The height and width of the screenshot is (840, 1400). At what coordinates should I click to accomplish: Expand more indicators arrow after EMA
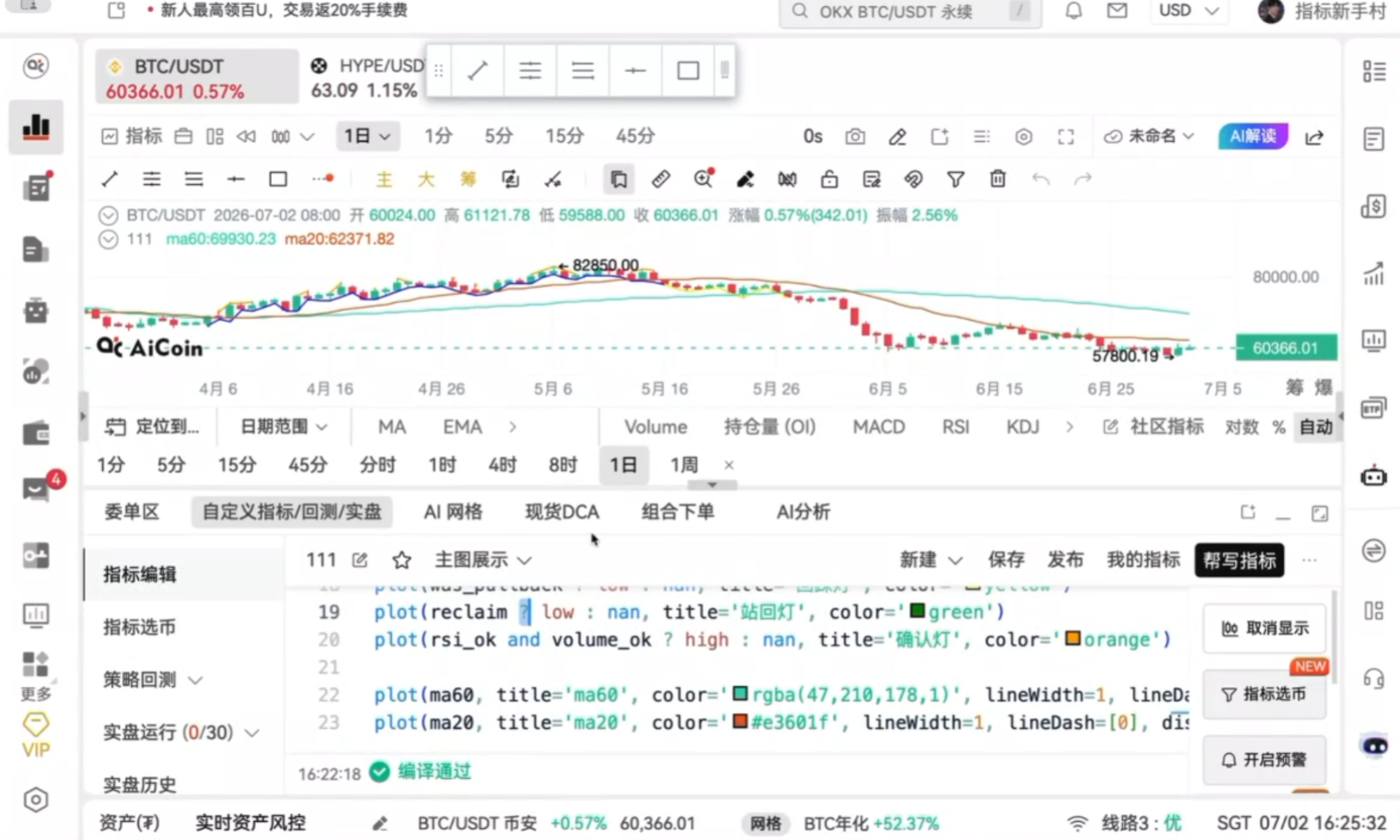[513, 427]
